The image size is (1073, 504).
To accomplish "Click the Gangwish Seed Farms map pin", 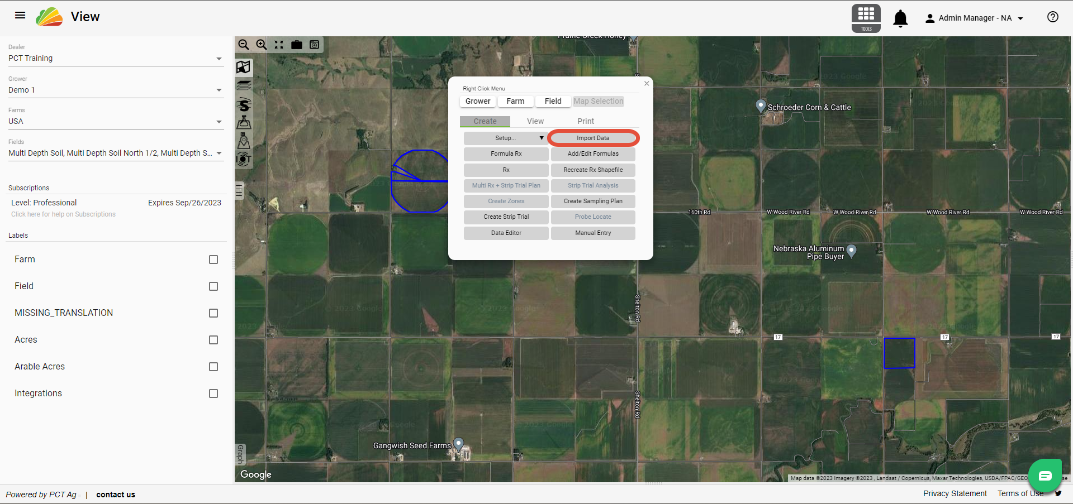I will point(459,445).
